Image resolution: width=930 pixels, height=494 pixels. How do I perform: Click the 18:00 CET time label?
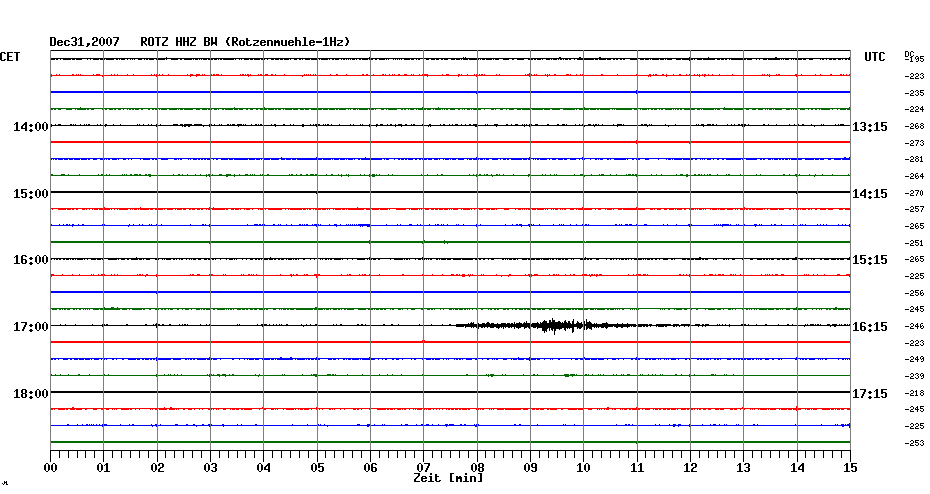[31, 394]
